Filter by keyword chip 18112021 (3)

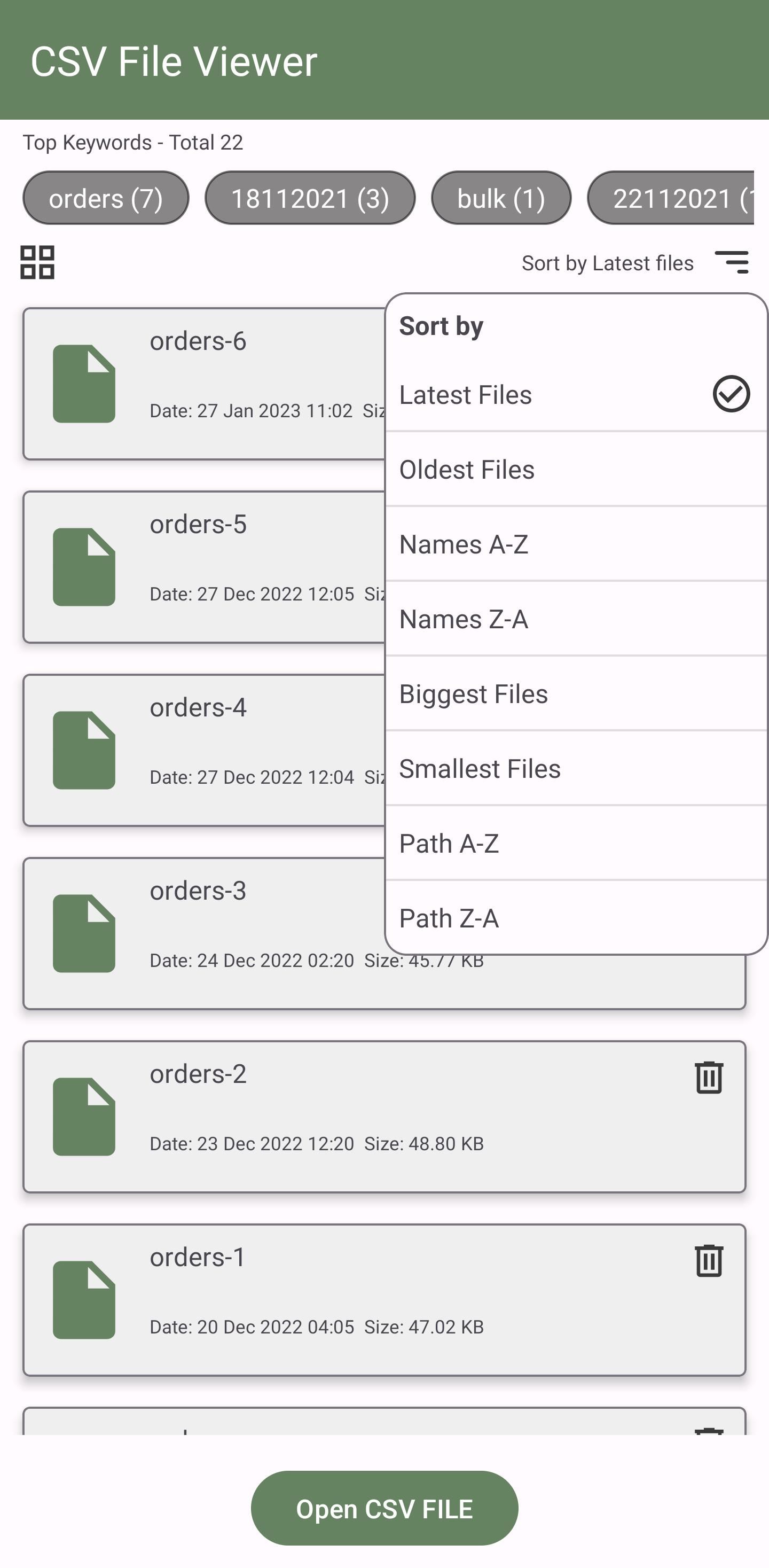click(x=310, y=198)
